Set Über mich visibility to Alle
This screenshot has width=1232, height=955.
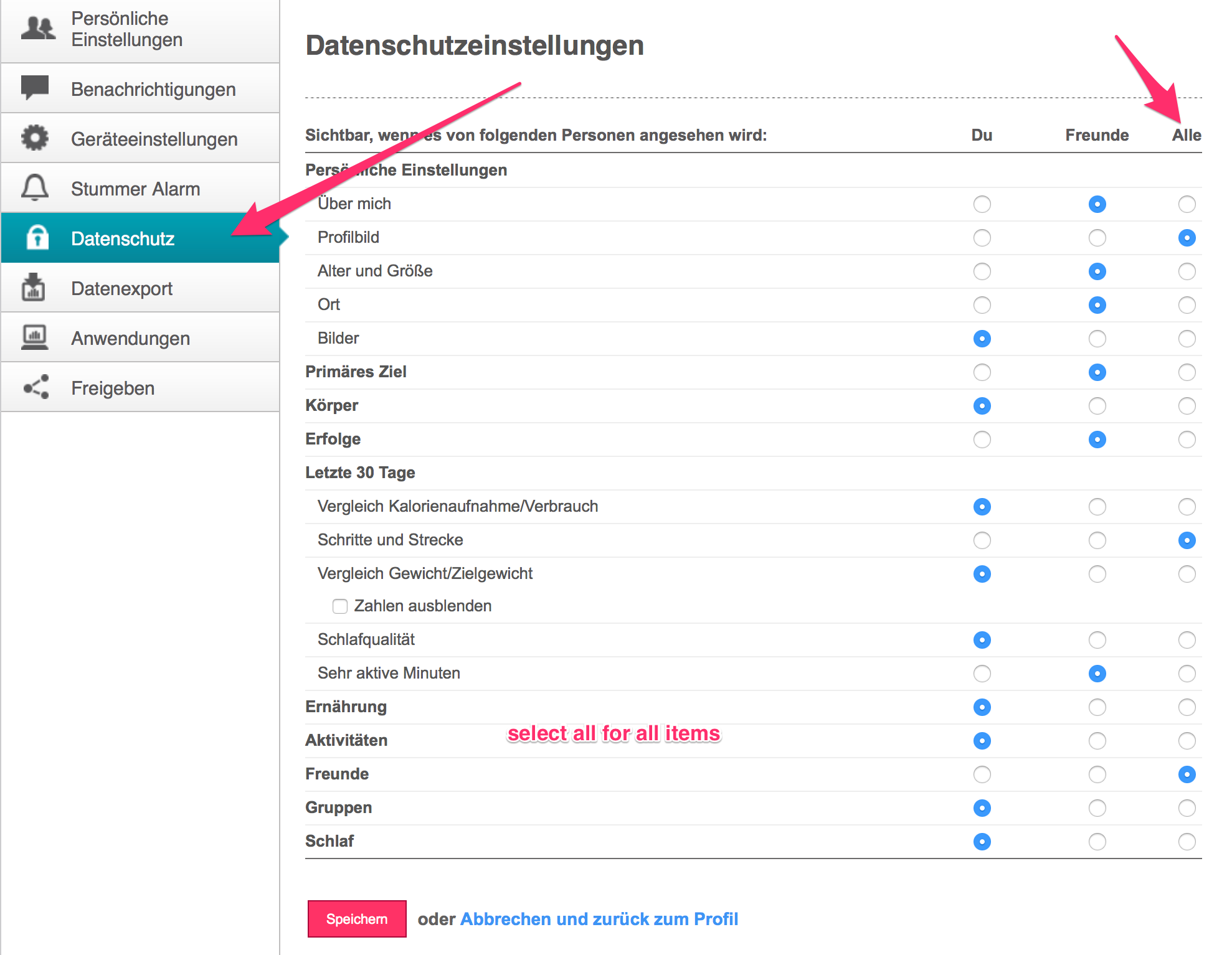coord(1187,204)
